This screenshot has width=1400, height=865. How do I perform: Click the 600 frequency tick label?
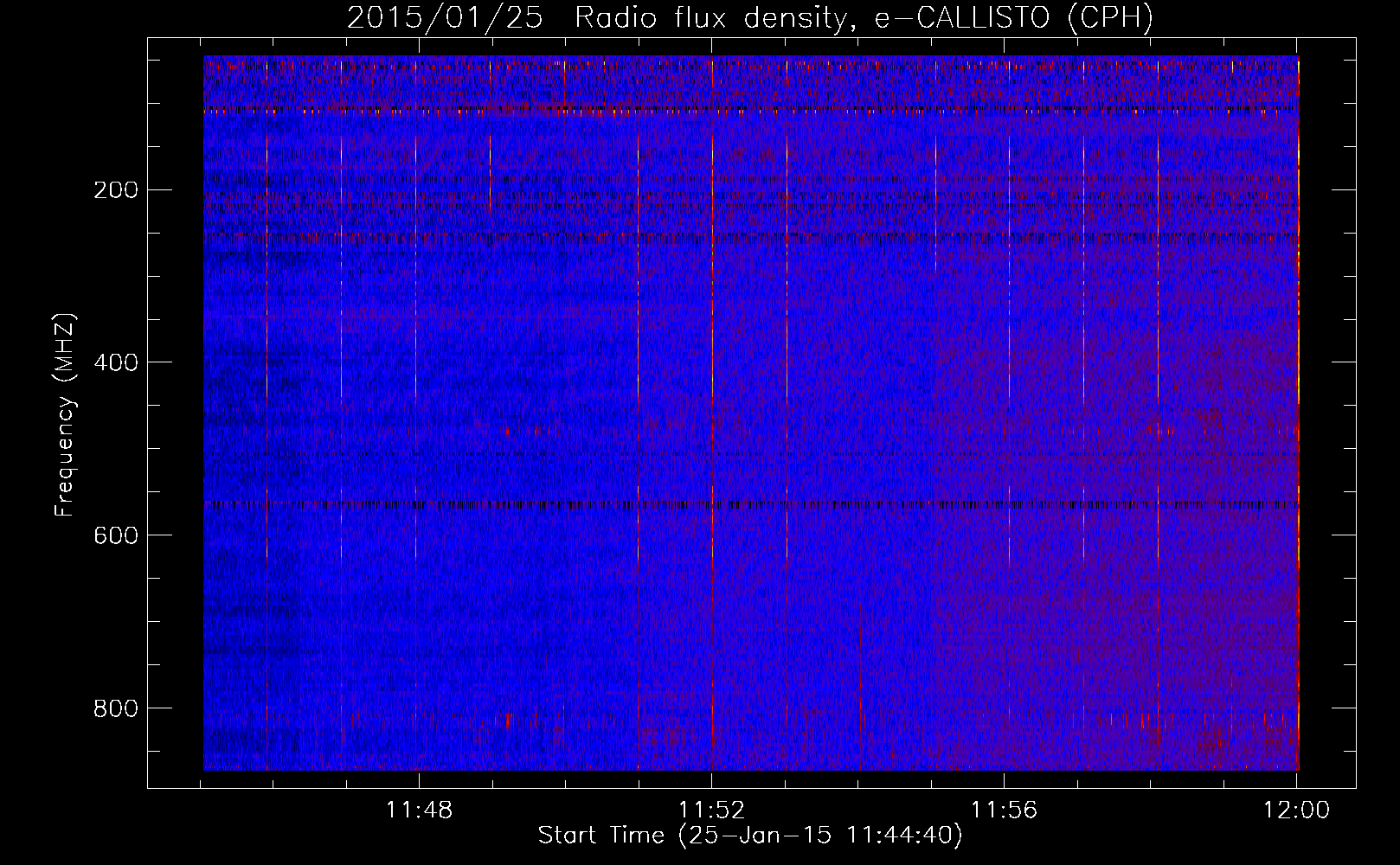tap(115, 535)
